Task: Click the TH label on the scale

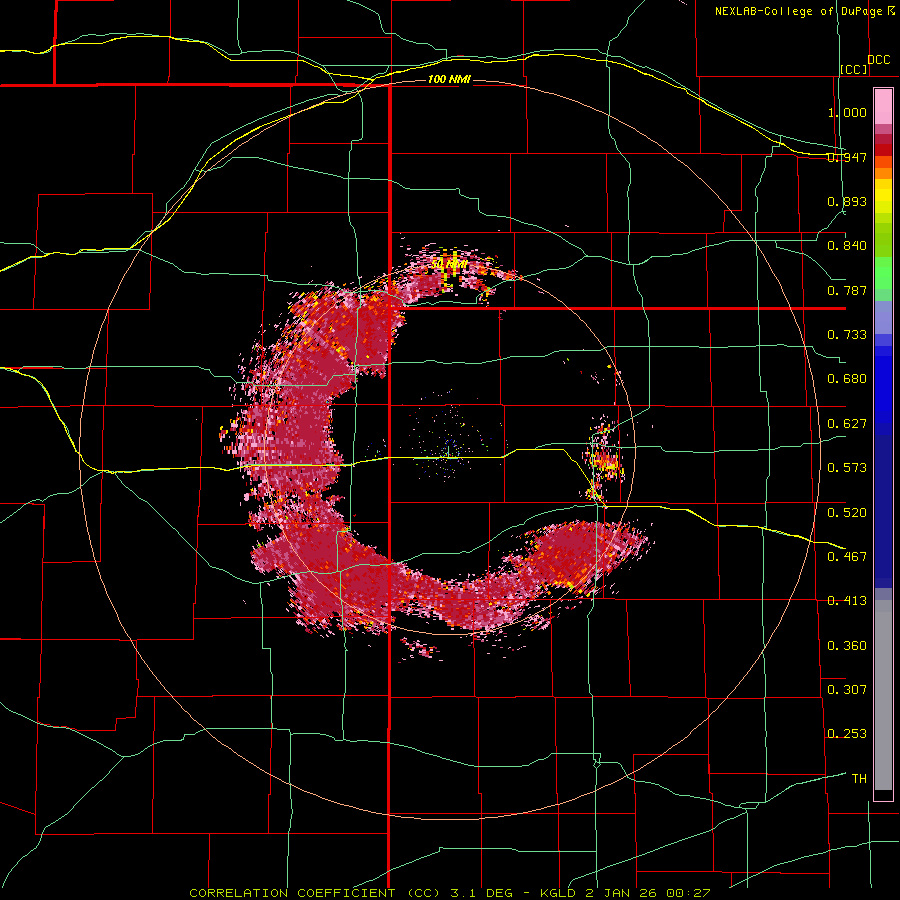Action: [x=859, y=779]
